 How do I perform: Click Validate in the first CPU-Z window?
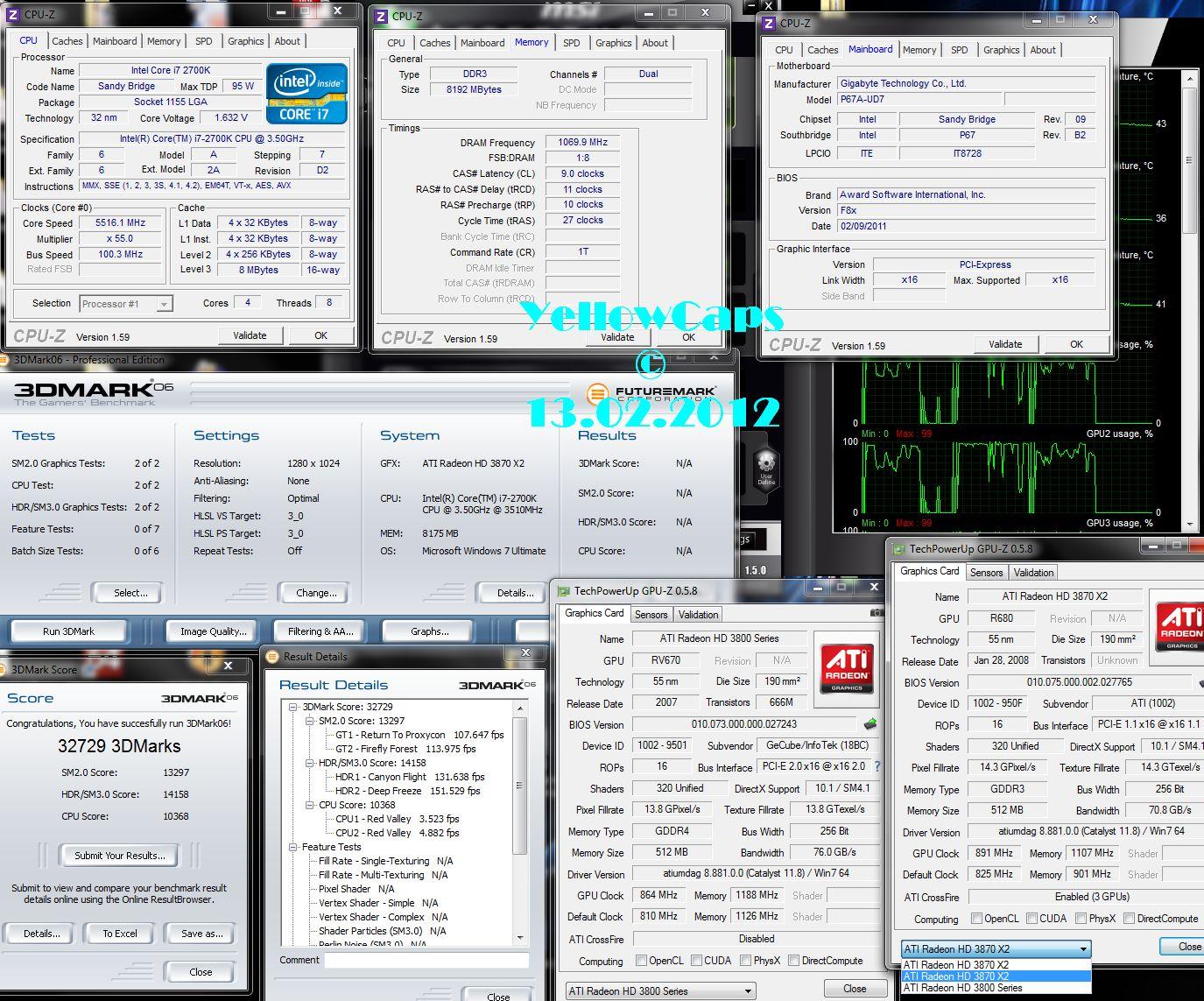250,335
